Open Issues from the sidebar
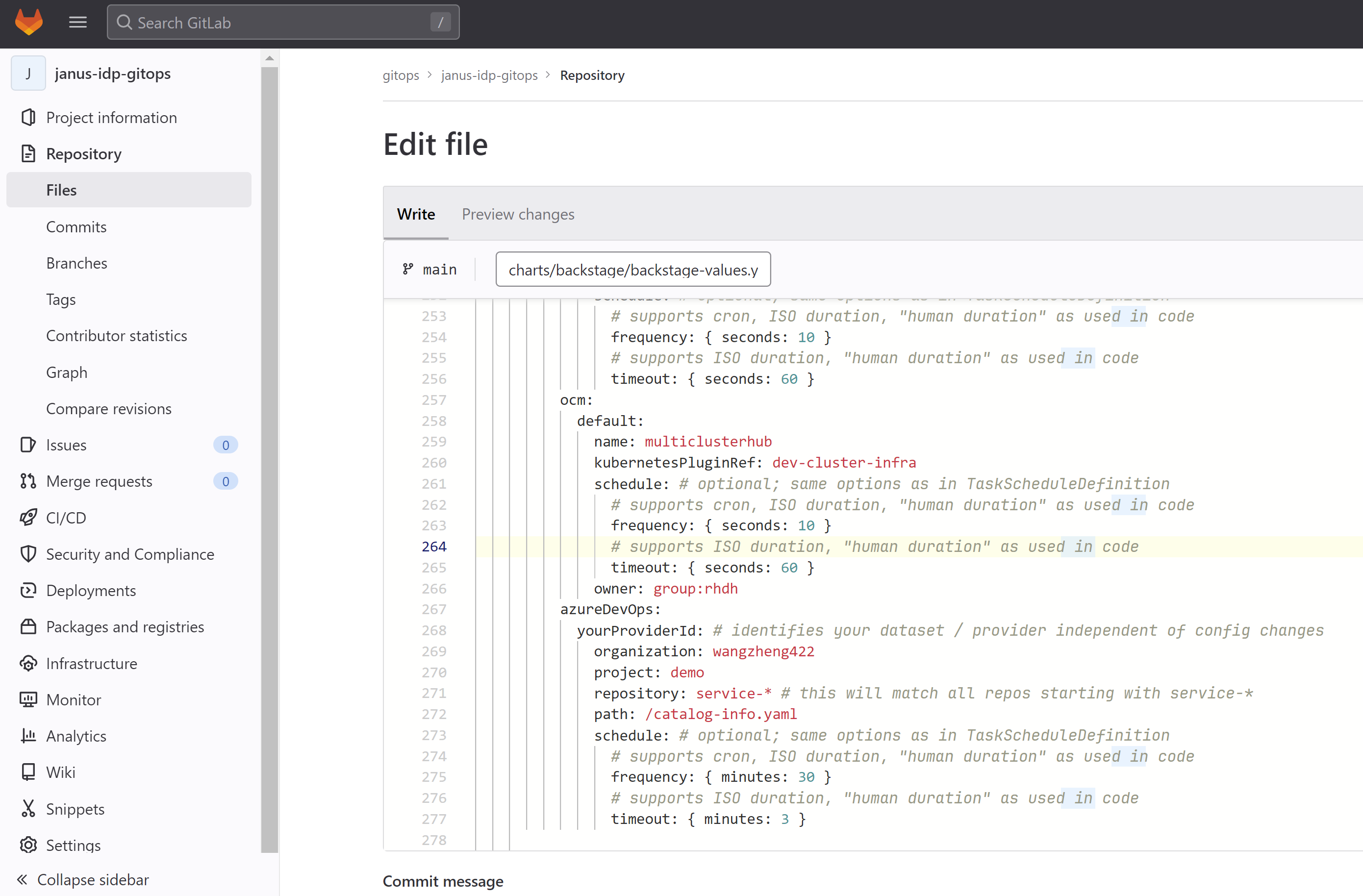The image size is (1363, 896). pos(66,445)
